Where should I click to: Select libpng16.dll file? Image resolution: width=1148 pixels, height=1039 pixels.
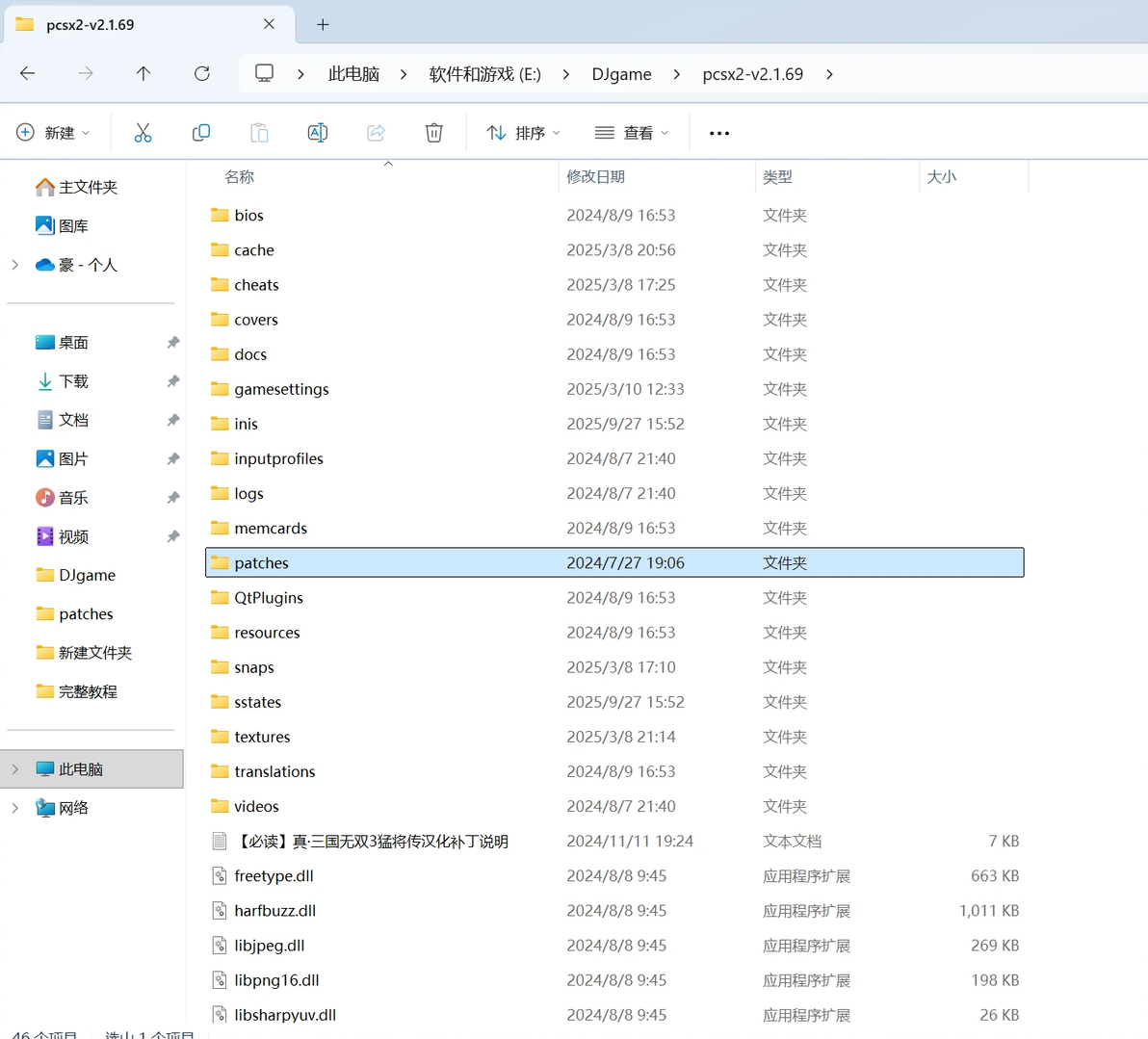pyautogui.click(x=615, y=980)
